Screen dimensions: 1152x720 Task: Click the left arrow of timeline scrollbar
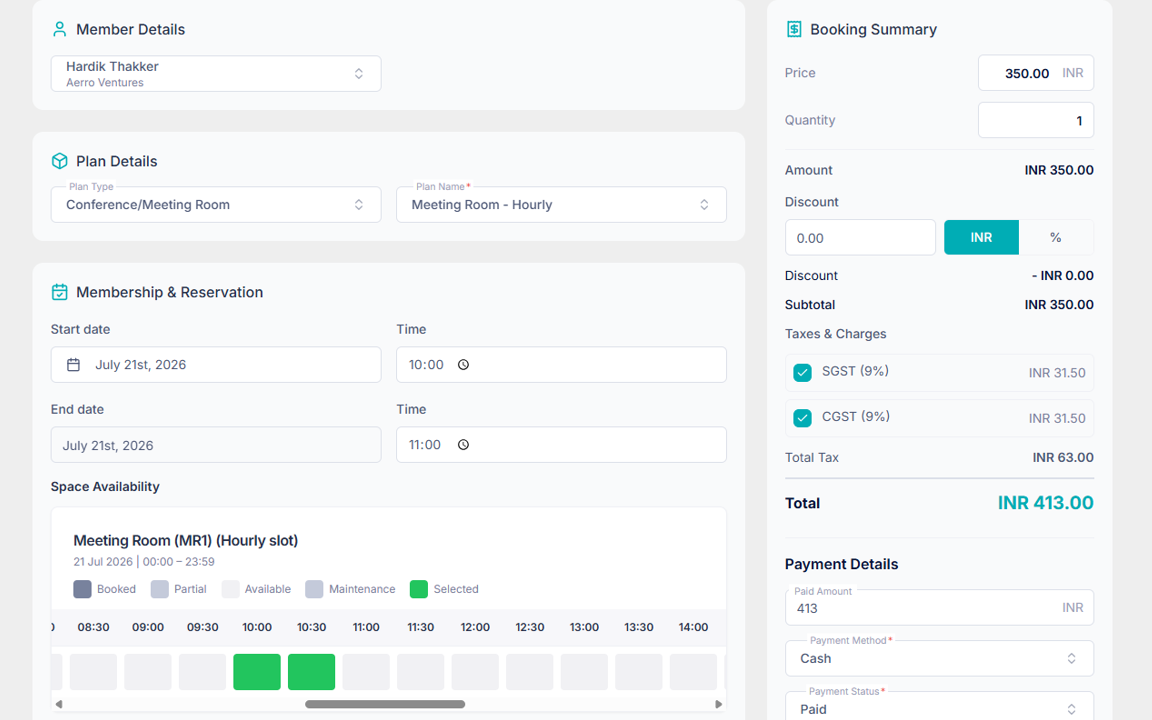[x=59, y=704]
